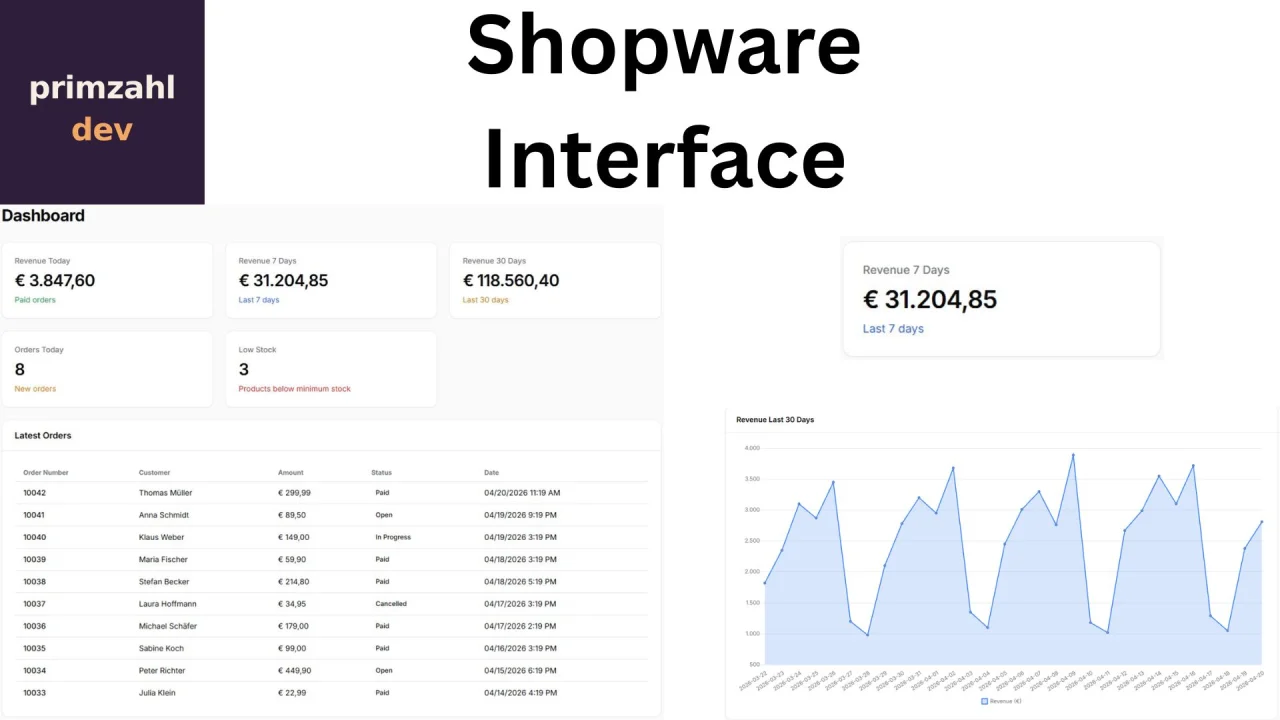
Task: Click the € 449,90 amount
Action: pos(294,671)
